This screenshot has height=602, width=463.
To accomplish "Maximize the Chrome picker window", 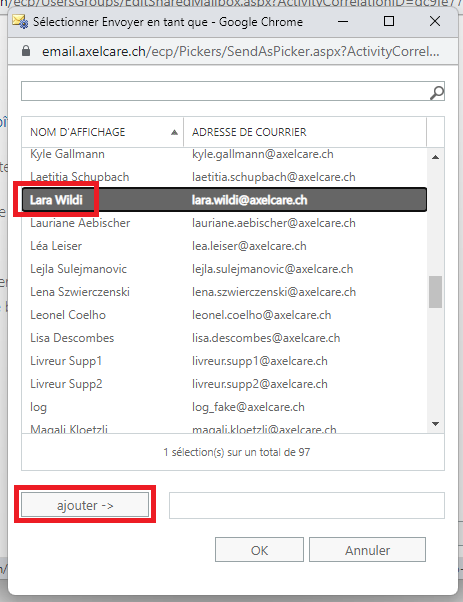I will coord(389,21).
